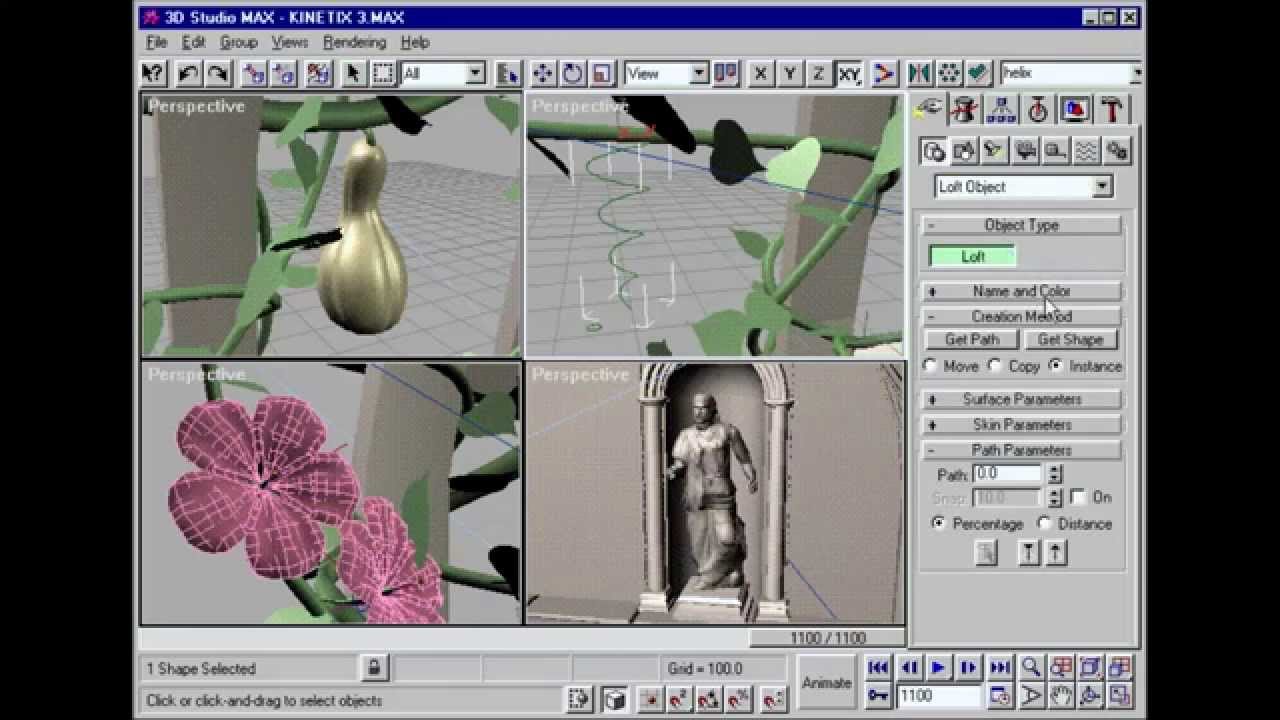This screenshot has height=720, width=1280.
Task: Collapse the Path Parameters rollout
Action: (1021, 450)
